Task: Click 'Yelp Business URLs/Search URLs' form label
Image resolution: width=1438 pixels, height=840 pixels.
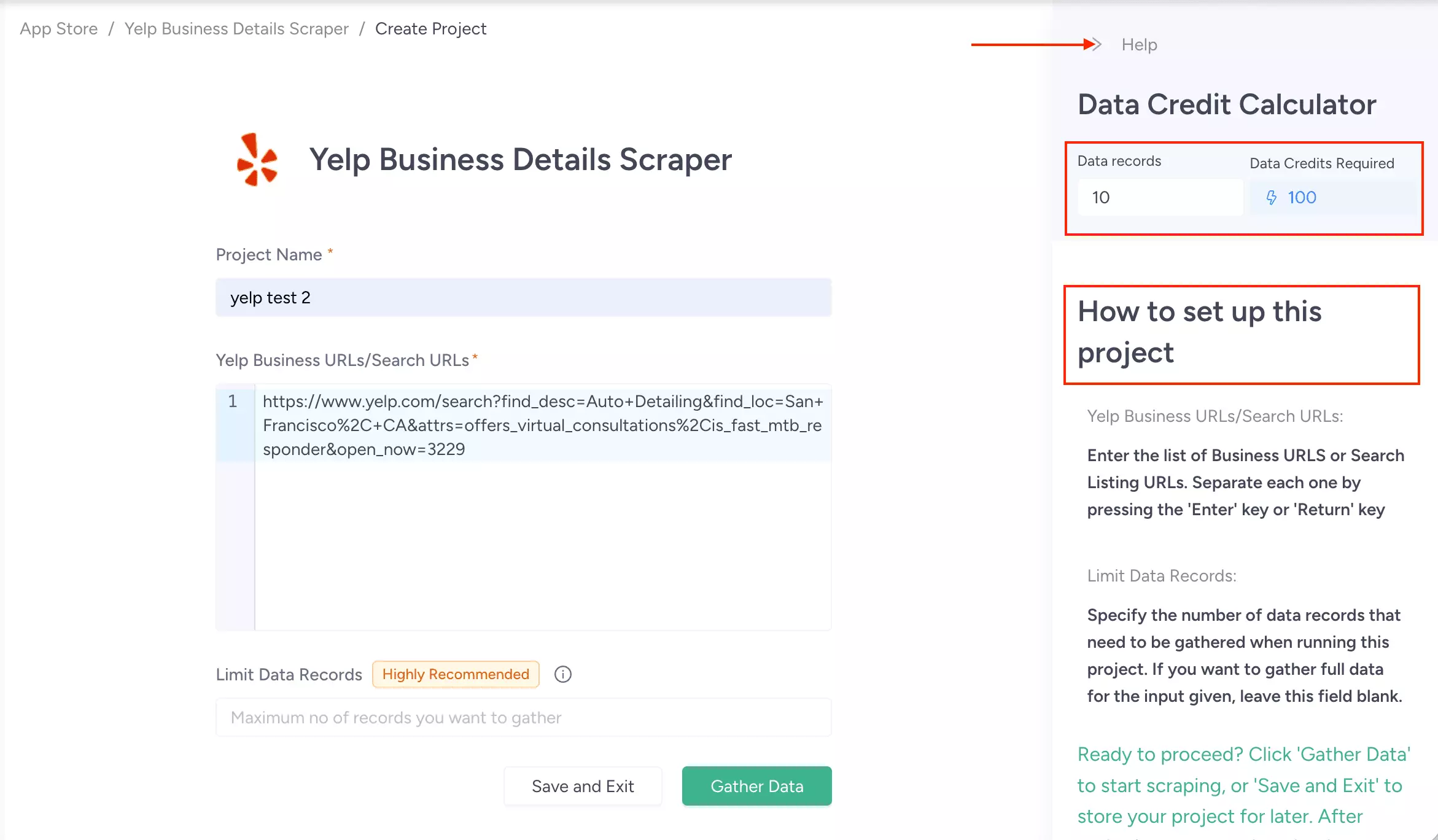Action: pos(343,360)
